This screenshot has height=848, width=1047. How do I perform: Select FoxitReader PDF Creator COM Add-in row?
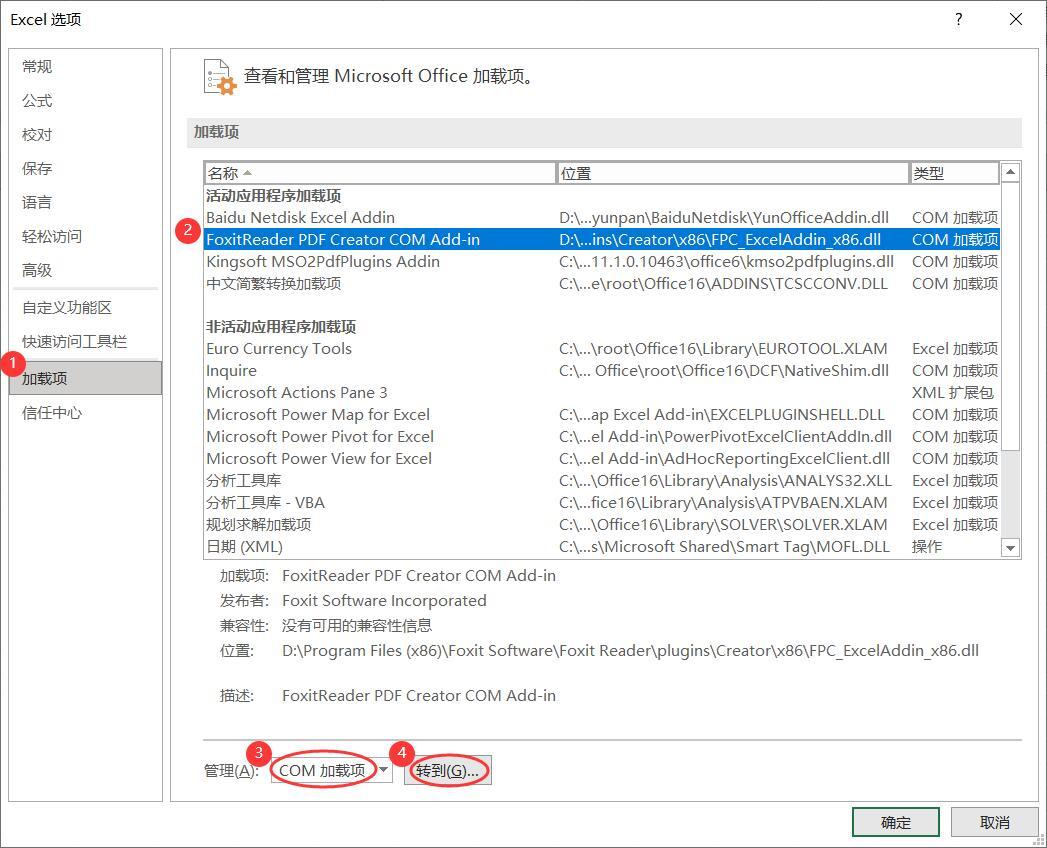tap(602, 240)
